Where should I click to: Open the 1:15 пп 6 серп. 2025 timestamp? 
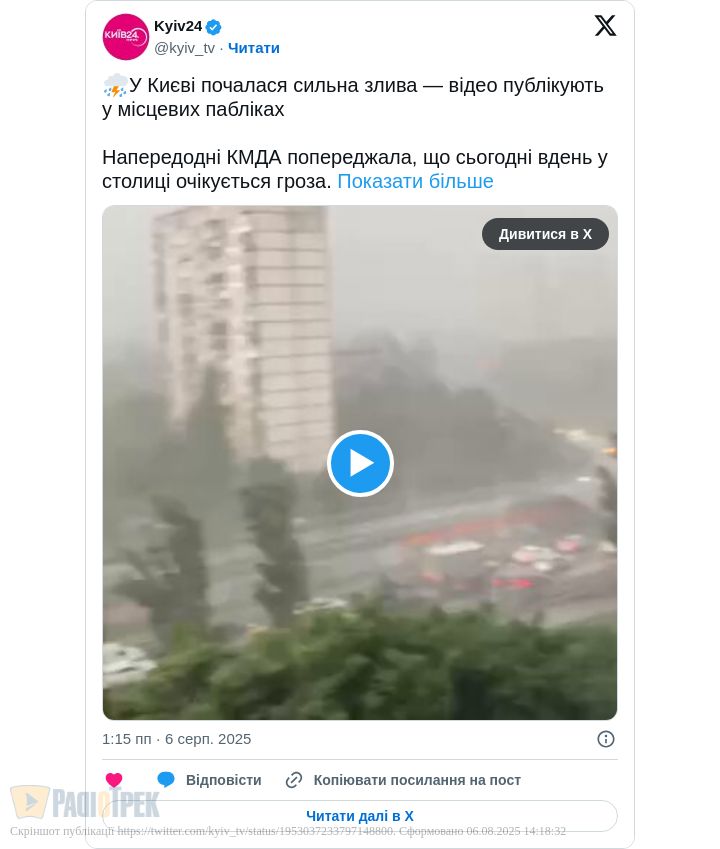pyautogui.click(x=176, y=739)
